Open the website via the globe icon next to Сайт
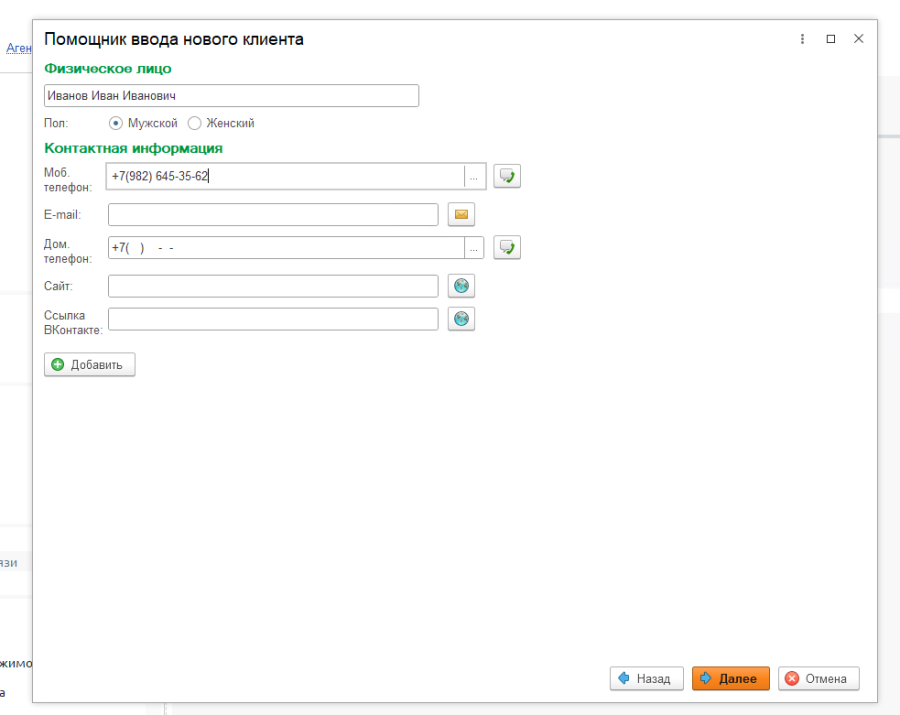900x715 pixels. (x=461, y=286)
